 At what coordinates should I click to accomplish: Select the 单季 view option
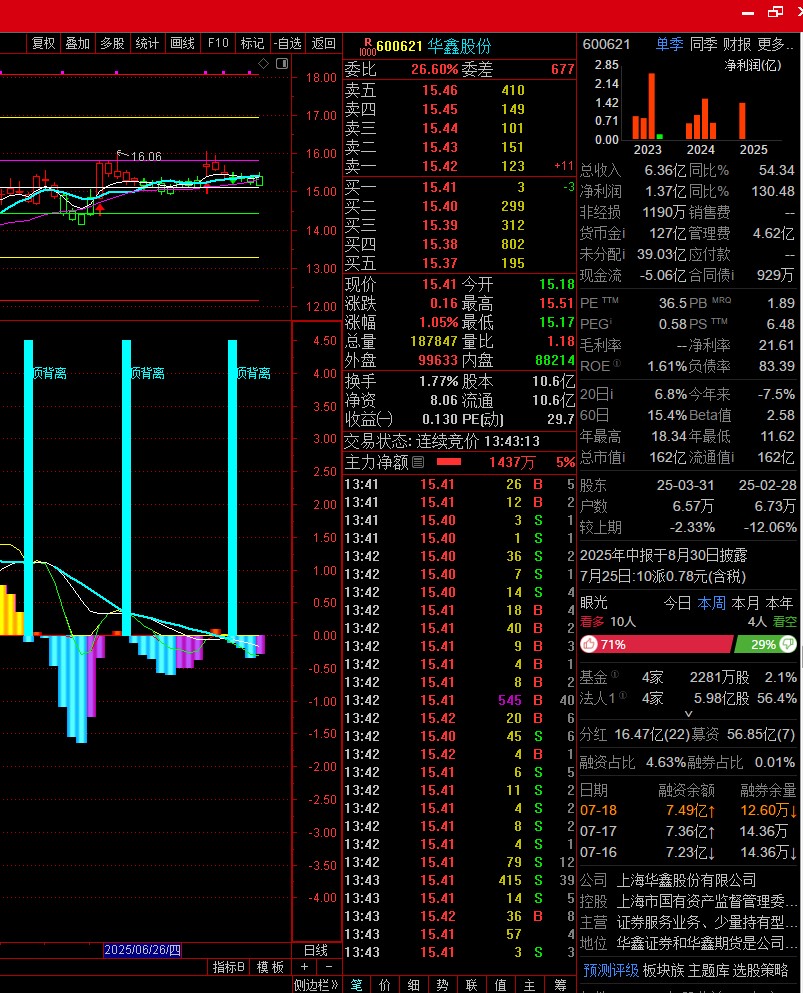pos(669,44)
